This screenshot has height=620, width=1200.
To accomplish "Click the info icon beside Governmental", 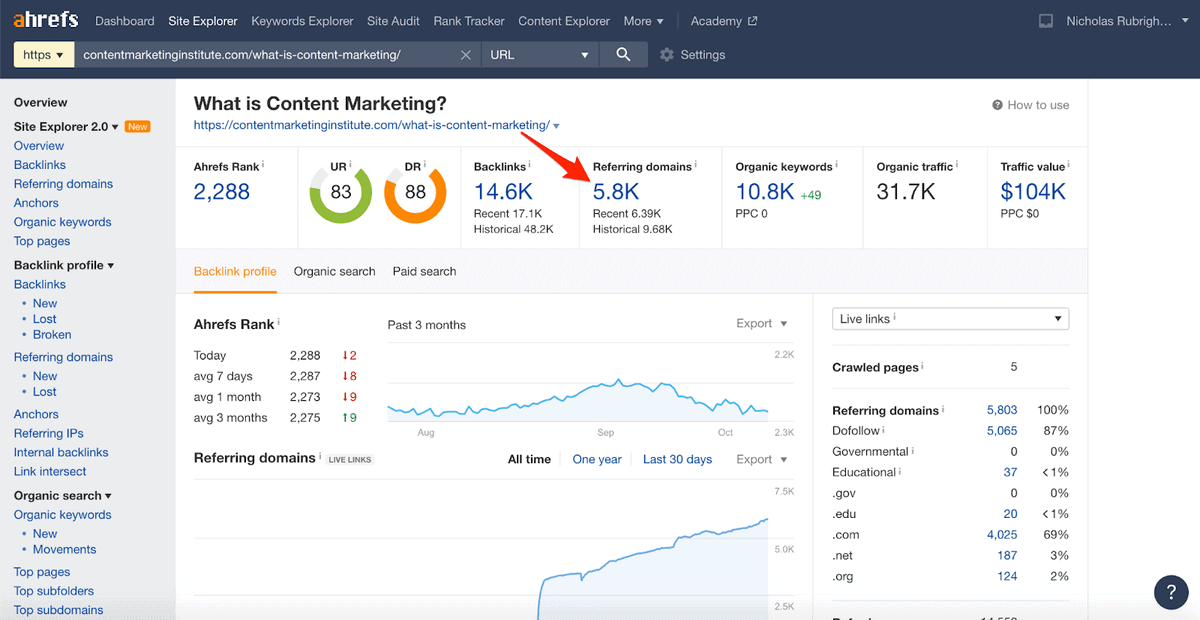I will (913, 451).
